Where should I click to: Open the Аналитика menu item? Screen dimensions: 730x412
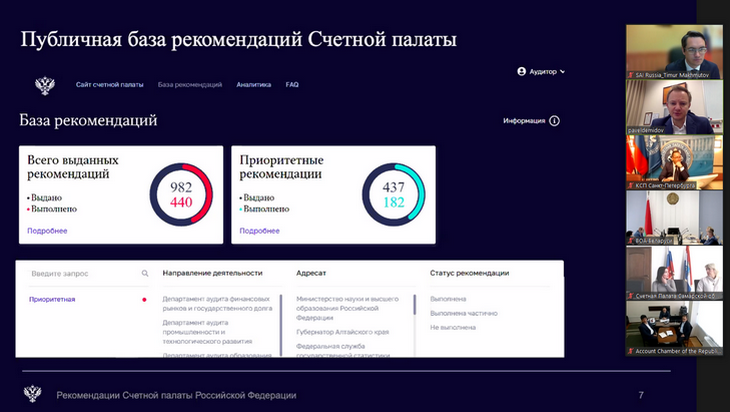point(254,85)
